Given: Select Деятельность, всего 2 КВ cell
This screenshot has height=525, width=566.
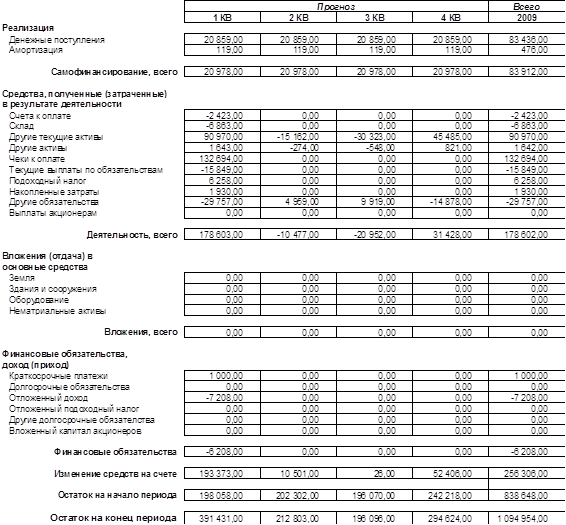Looking at the screenshot, I should (298, 235).
